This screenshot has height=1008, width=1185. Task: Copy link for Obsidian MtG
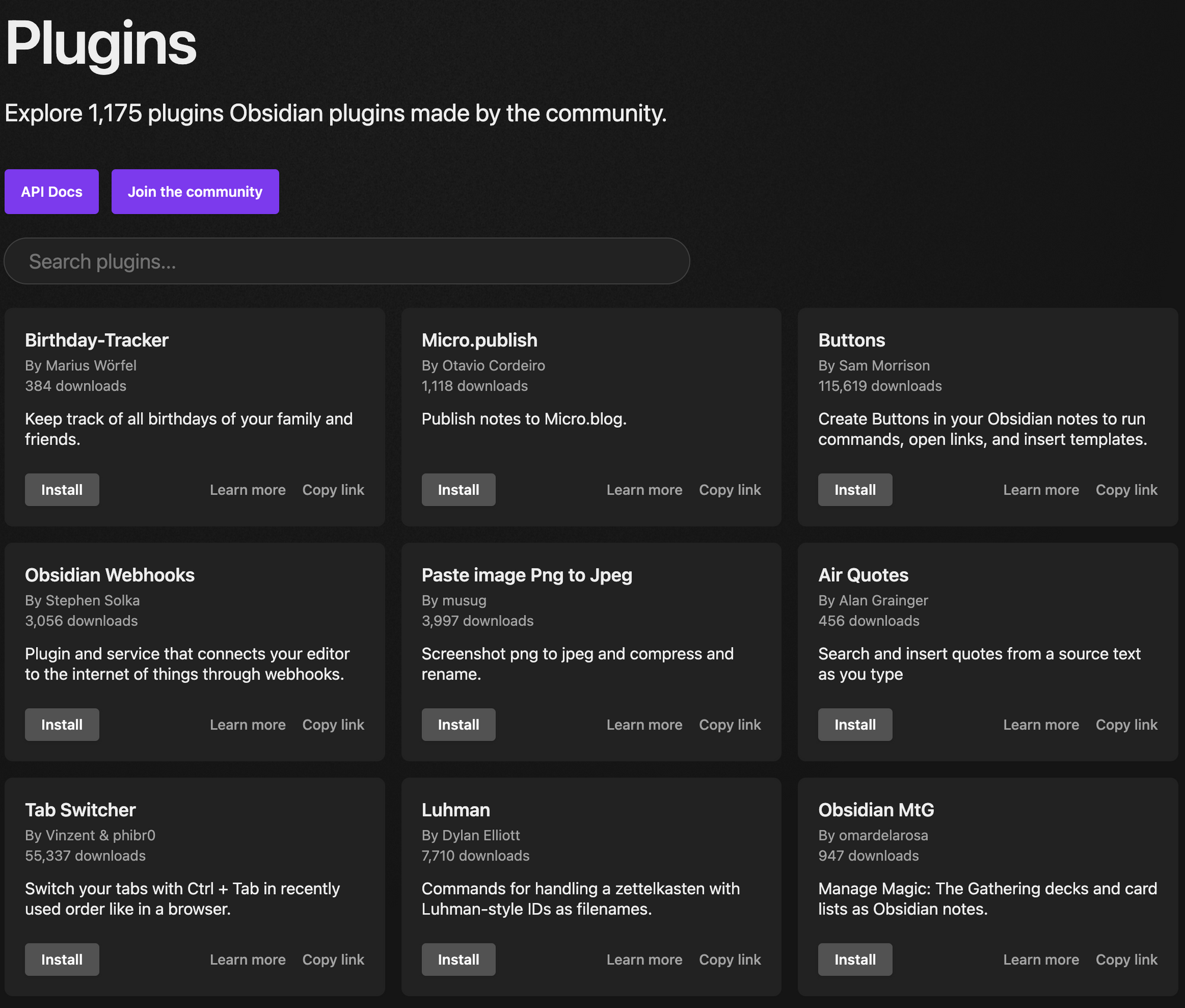pyautogui.click(x=1126, y=959)
